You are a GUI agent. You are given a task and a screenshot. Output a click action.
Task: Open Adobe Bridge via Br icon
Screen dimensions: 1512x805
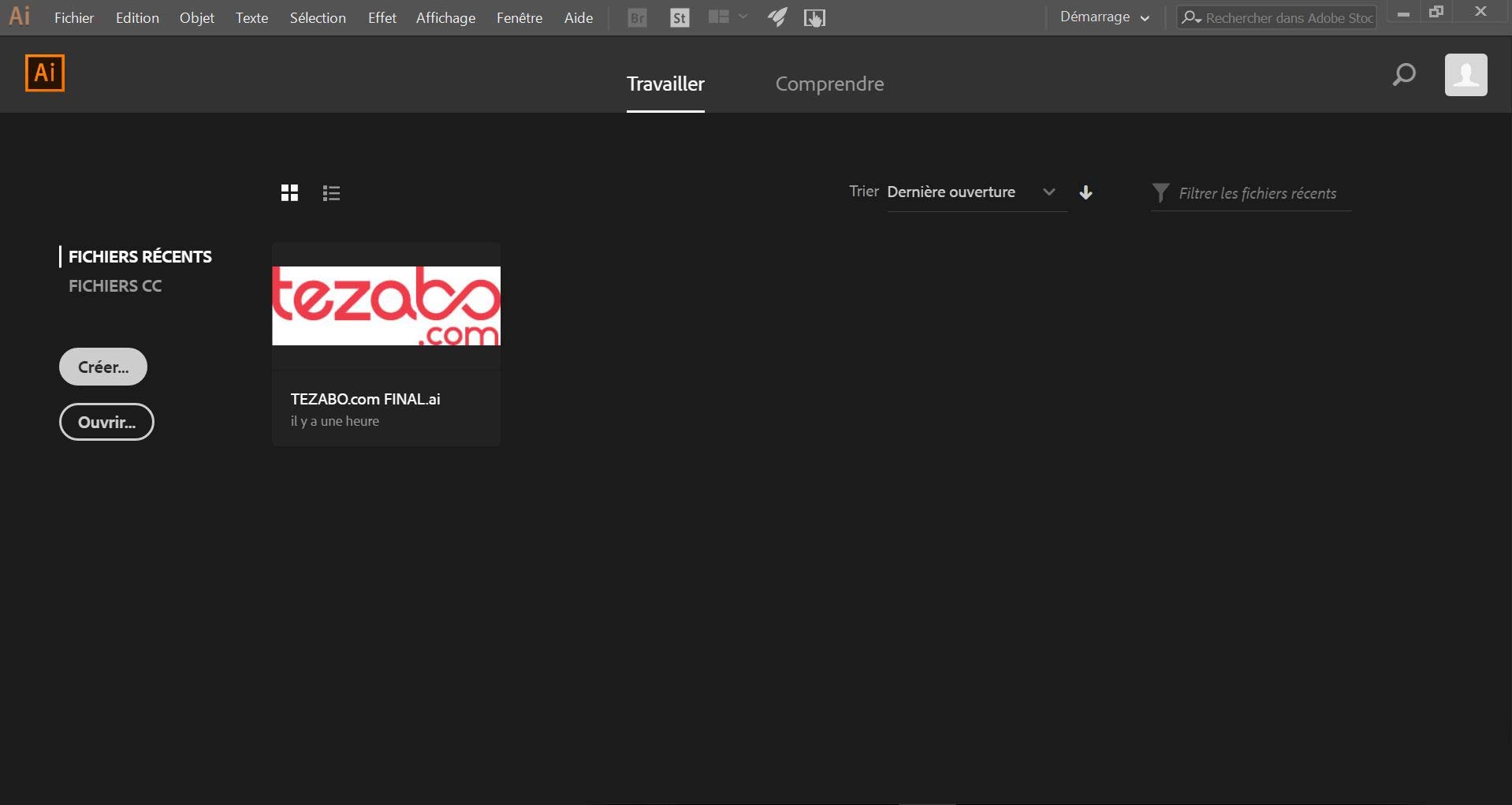pyautogui.click(x=637, y=17)
